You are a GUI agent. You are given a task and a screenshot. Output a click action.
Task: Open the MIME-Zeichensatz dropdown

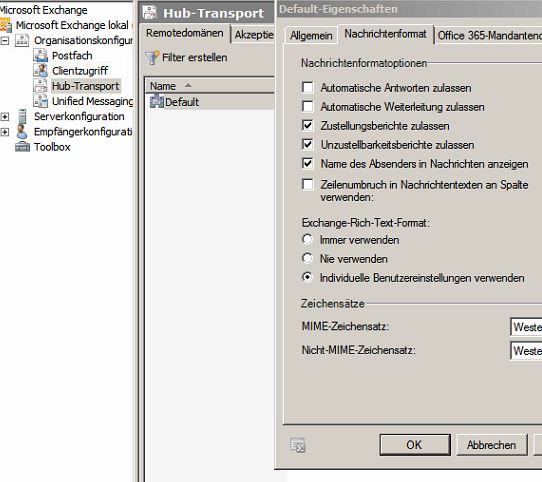526,327
